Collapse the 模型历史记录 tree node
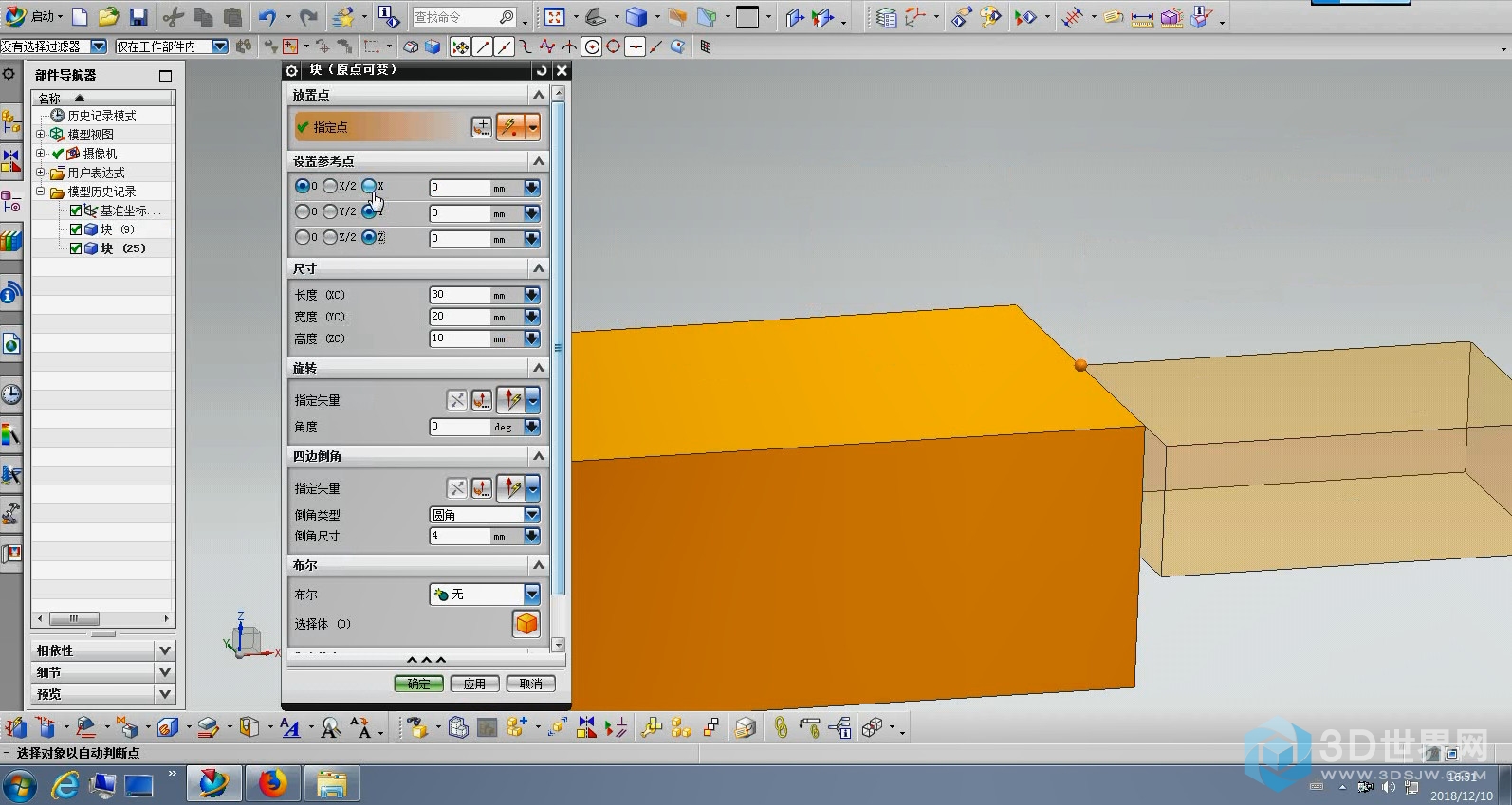 pos(41,192)
